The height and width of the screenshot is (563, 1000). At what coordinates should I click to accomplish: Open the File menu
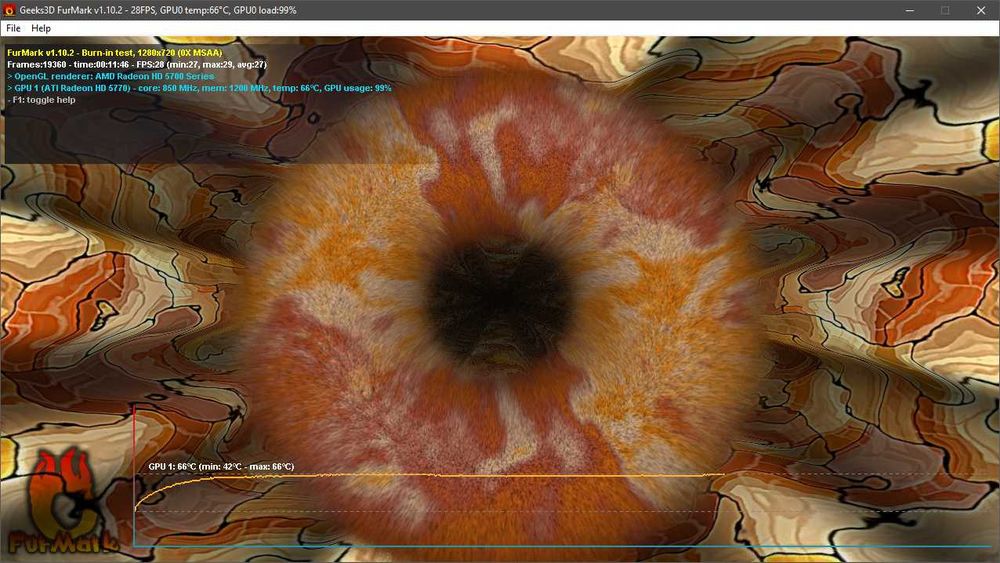pos(13,28)
